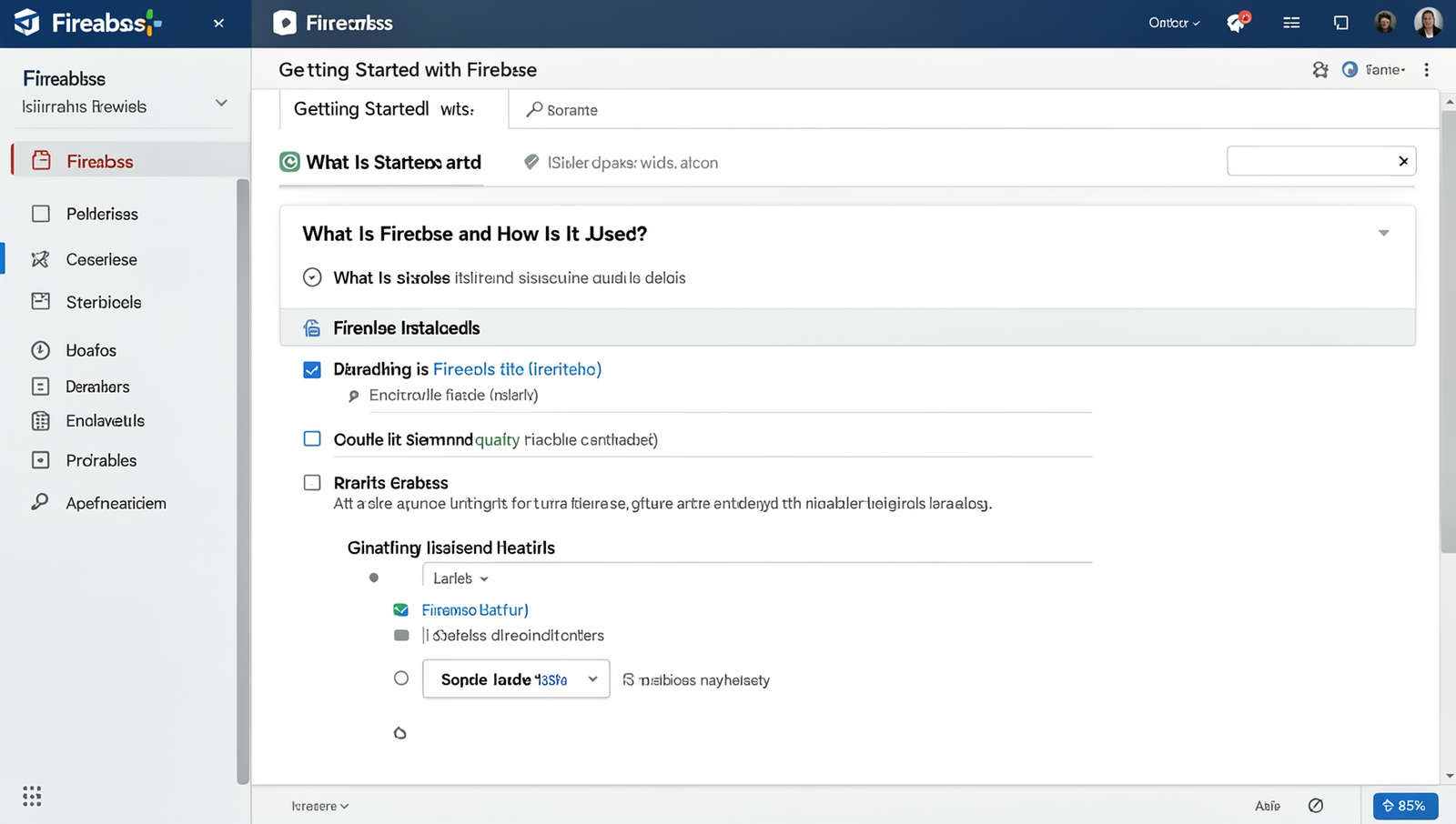Click the circle-slash icon in footer
The image size is (1456, 824).
pos(1316,806)
